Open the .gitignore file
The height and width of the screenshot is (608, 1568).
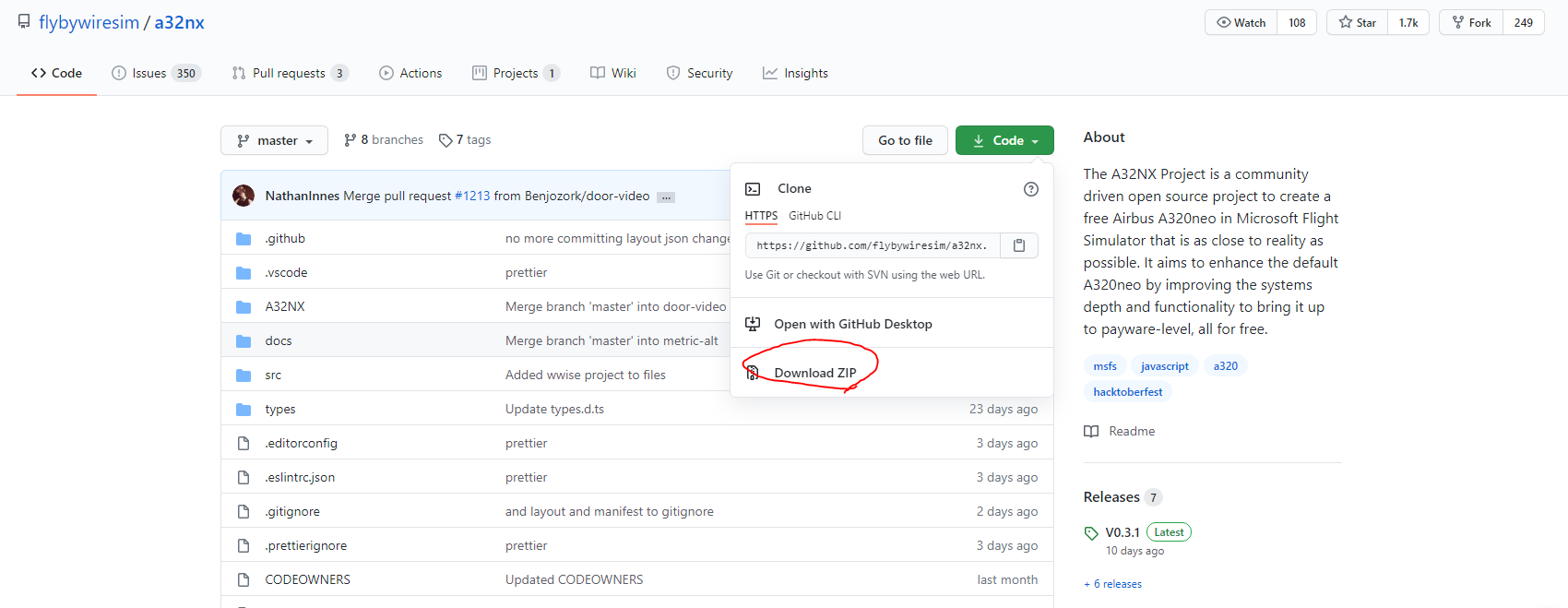point(292,511)
